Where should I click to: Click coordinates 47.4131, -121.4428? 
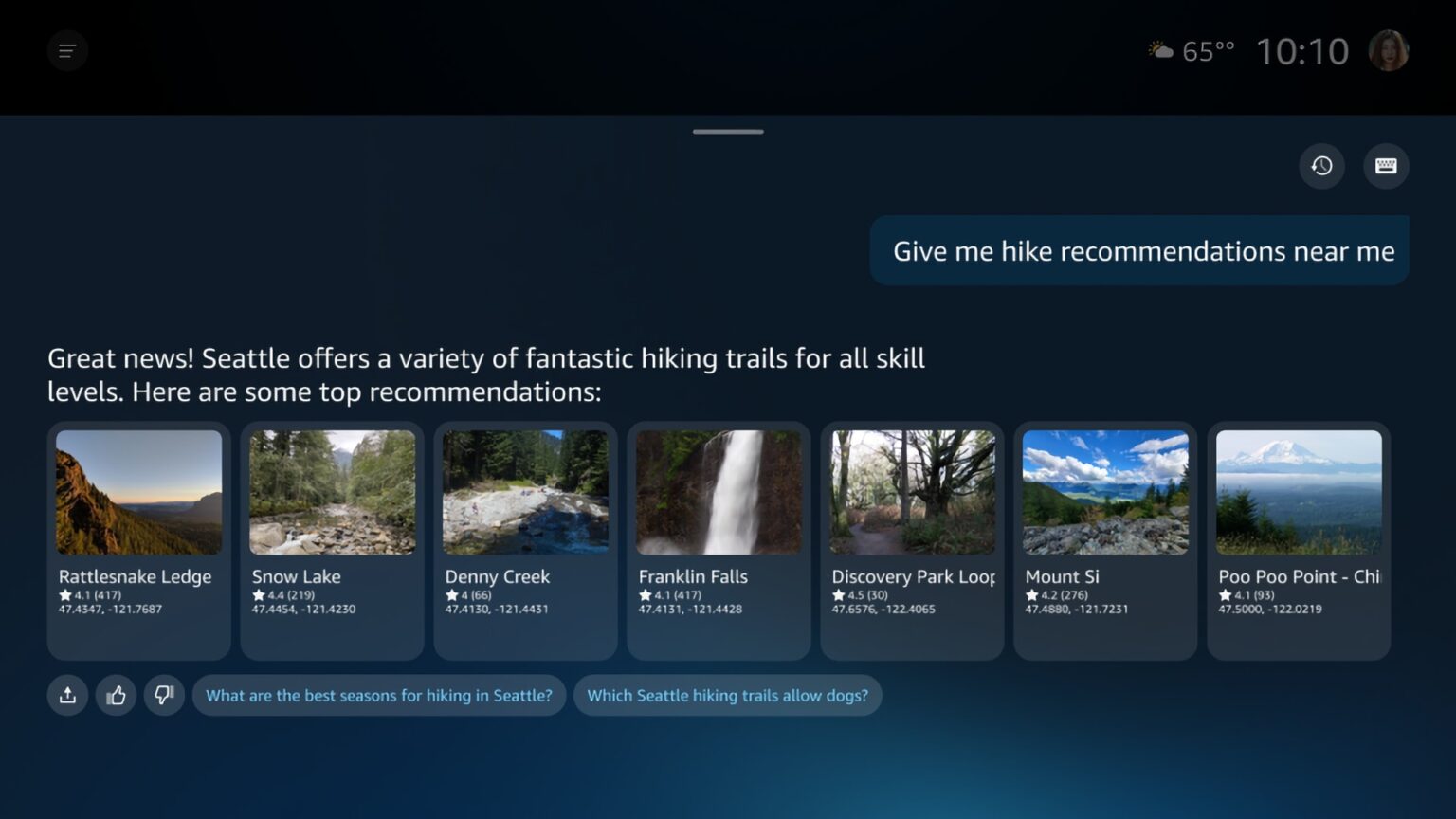click(x=690, y=609)
